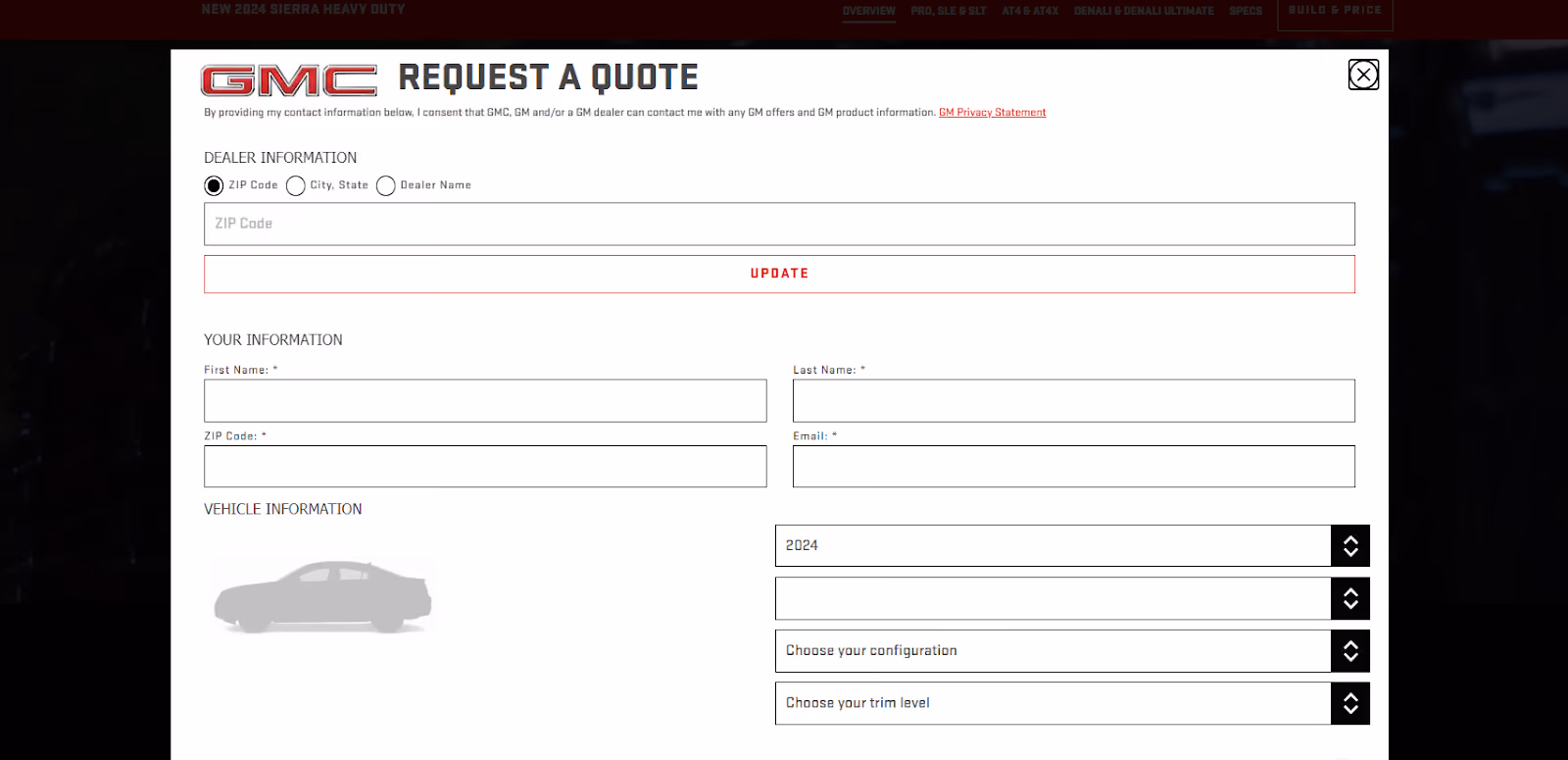Screen dimensions: 1568x760
Task: Focus the First Name field
Action: pyautogui.click(x=485, y=401)
